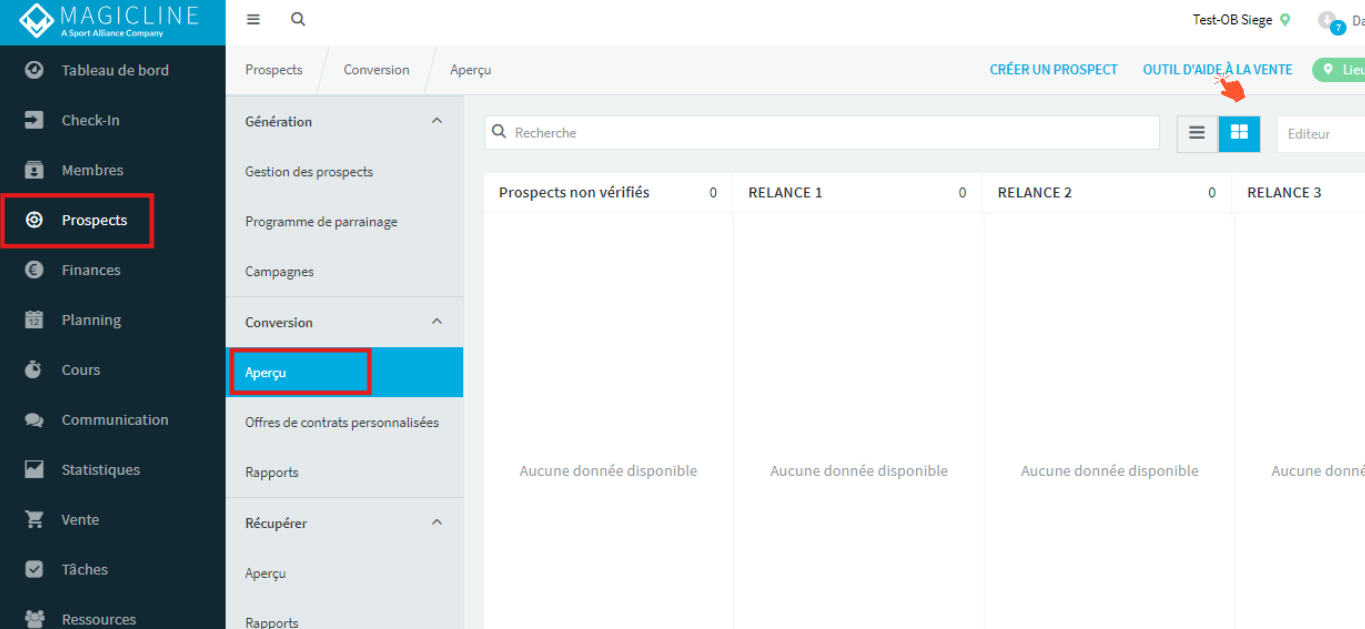Click the Communication chat bubbles icon
Viewport: 1365px width, 629px height.
pos(34,420)
